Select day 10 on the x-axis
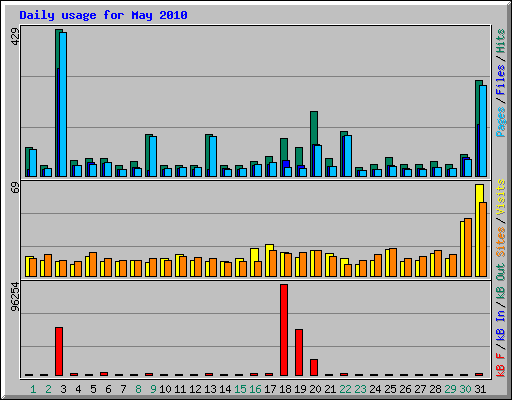The height and width of the screenshot is (400, 512). [165, 389]
